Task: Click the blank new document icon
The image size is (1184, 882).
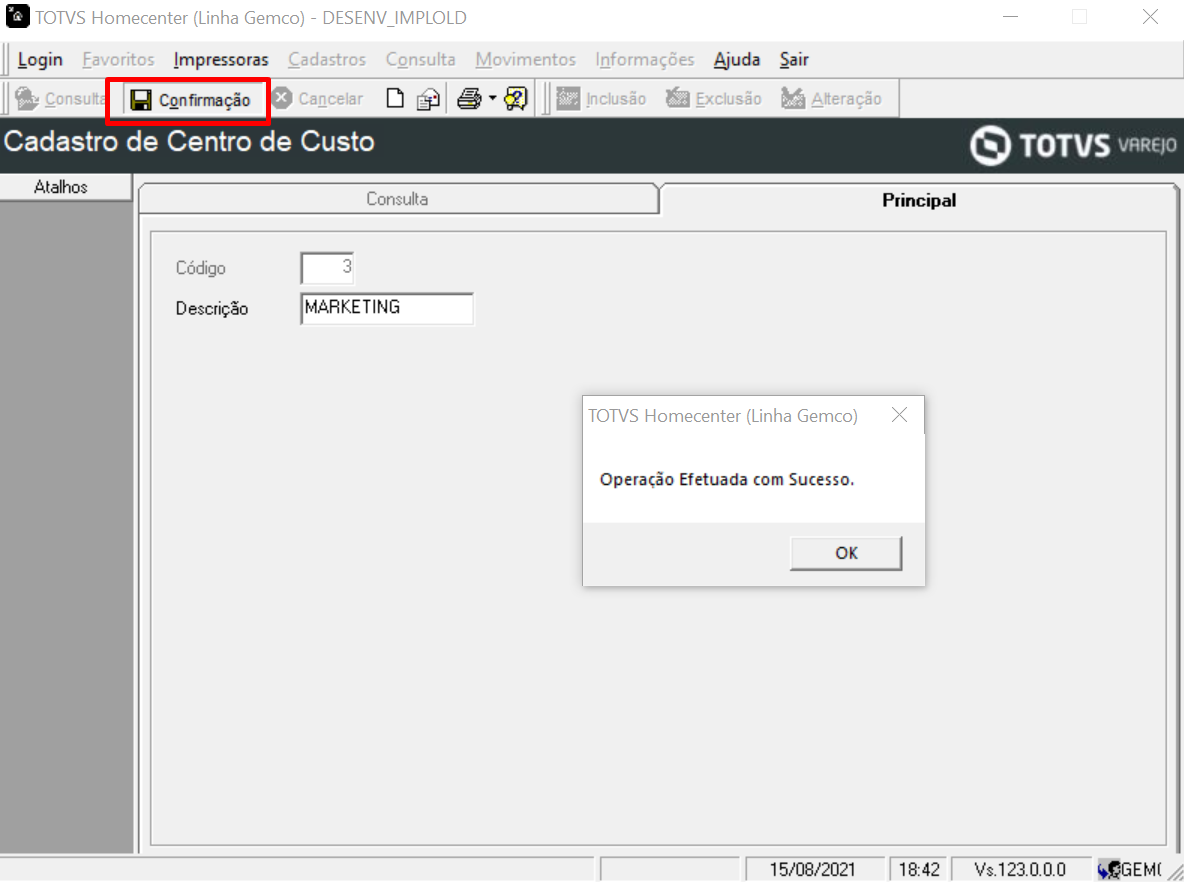Action: (x=395, y=99)
